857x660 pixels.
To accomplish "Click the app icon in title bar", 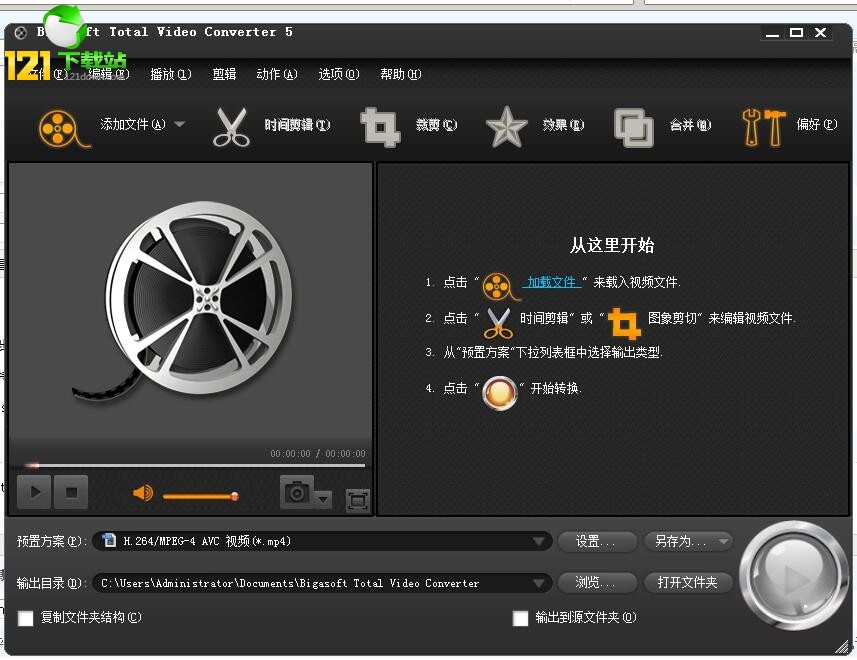I will coord(21,33).
